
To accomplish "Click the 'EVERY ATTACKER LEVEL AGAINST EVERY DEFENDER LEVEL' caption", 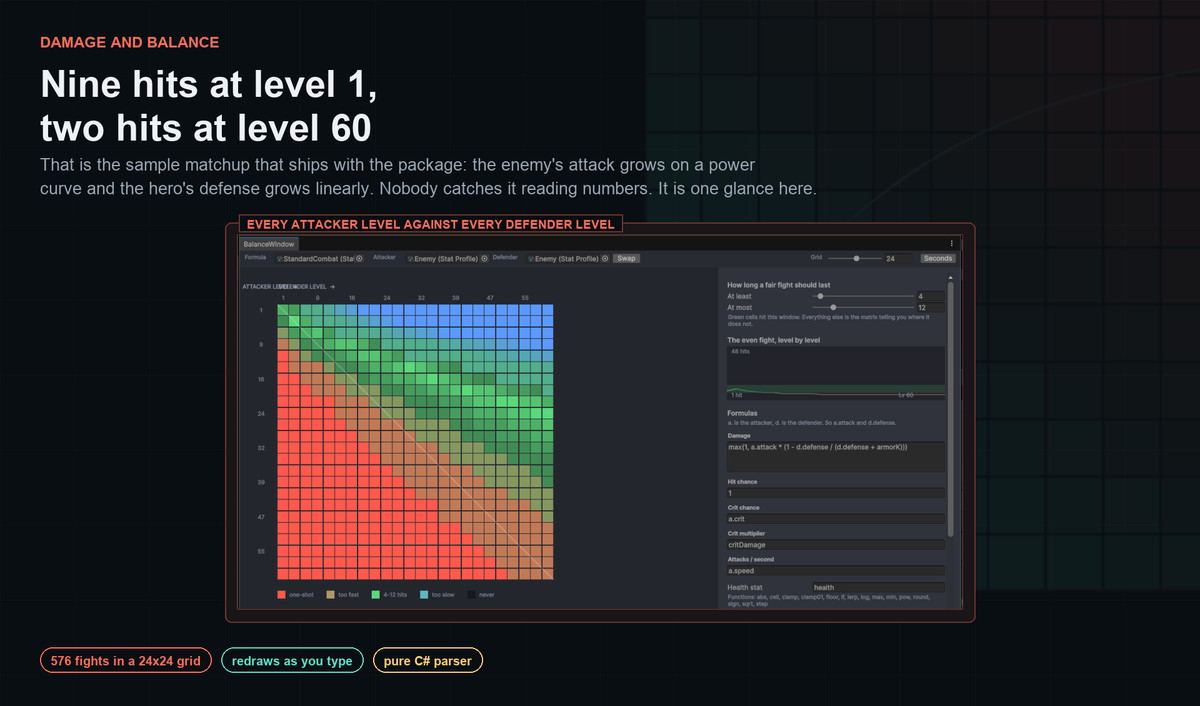I will (x=431, y=224).
